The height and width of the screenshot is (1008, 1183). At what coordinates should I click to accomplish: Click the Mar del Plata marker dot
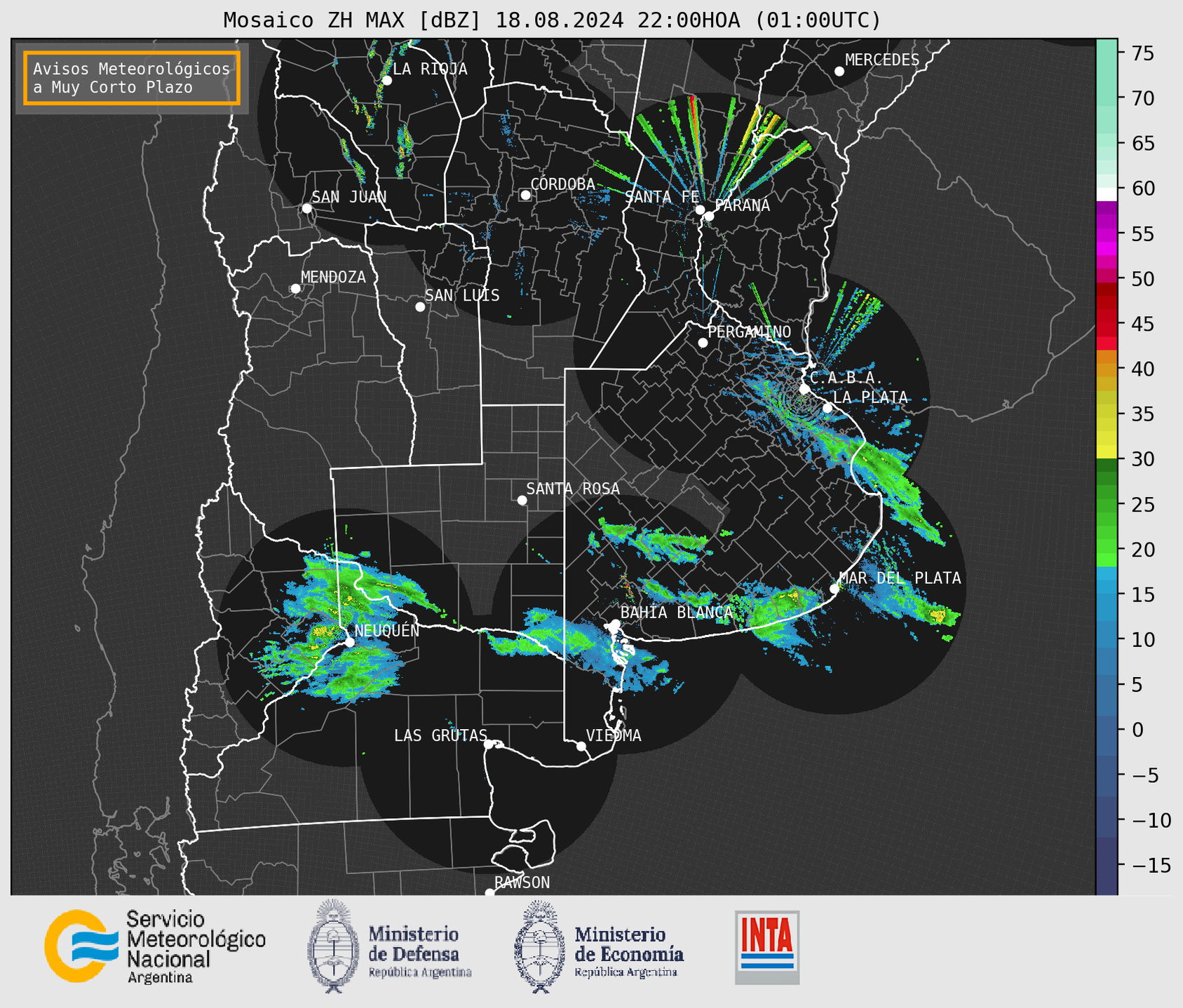click(834, 589)
